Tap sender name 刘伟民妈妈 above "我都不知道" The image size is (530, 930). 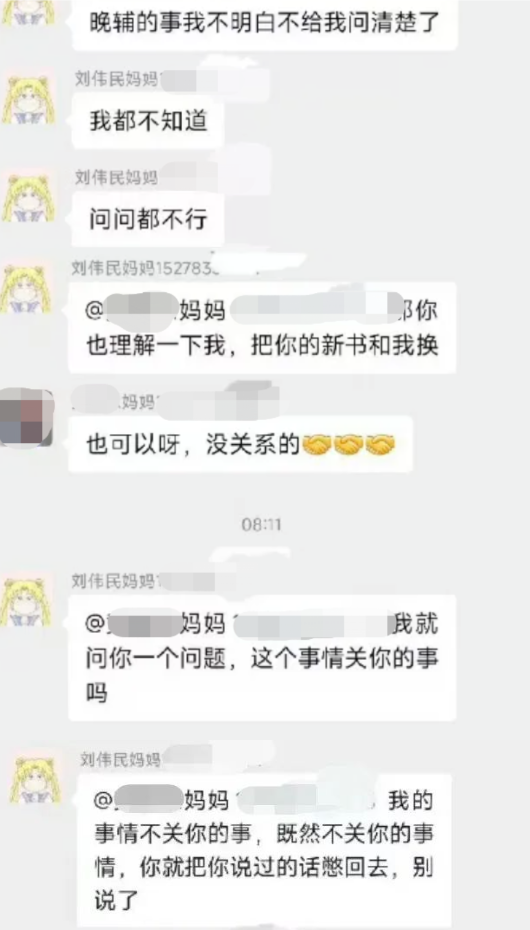point(116,79)
